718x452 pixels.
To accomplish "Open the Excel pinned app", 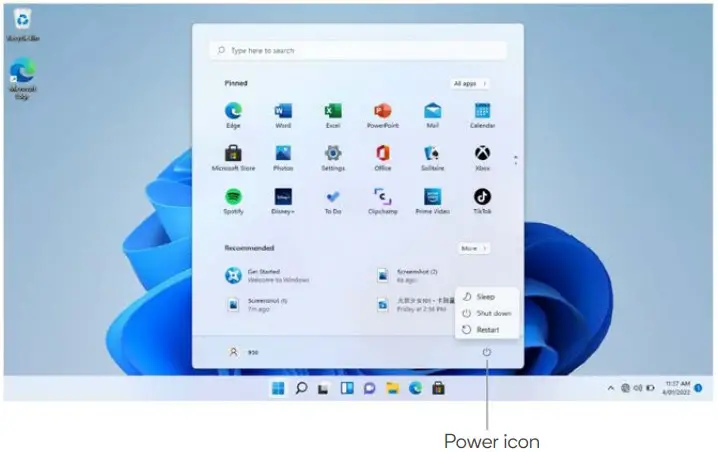I will pos(333,115).
